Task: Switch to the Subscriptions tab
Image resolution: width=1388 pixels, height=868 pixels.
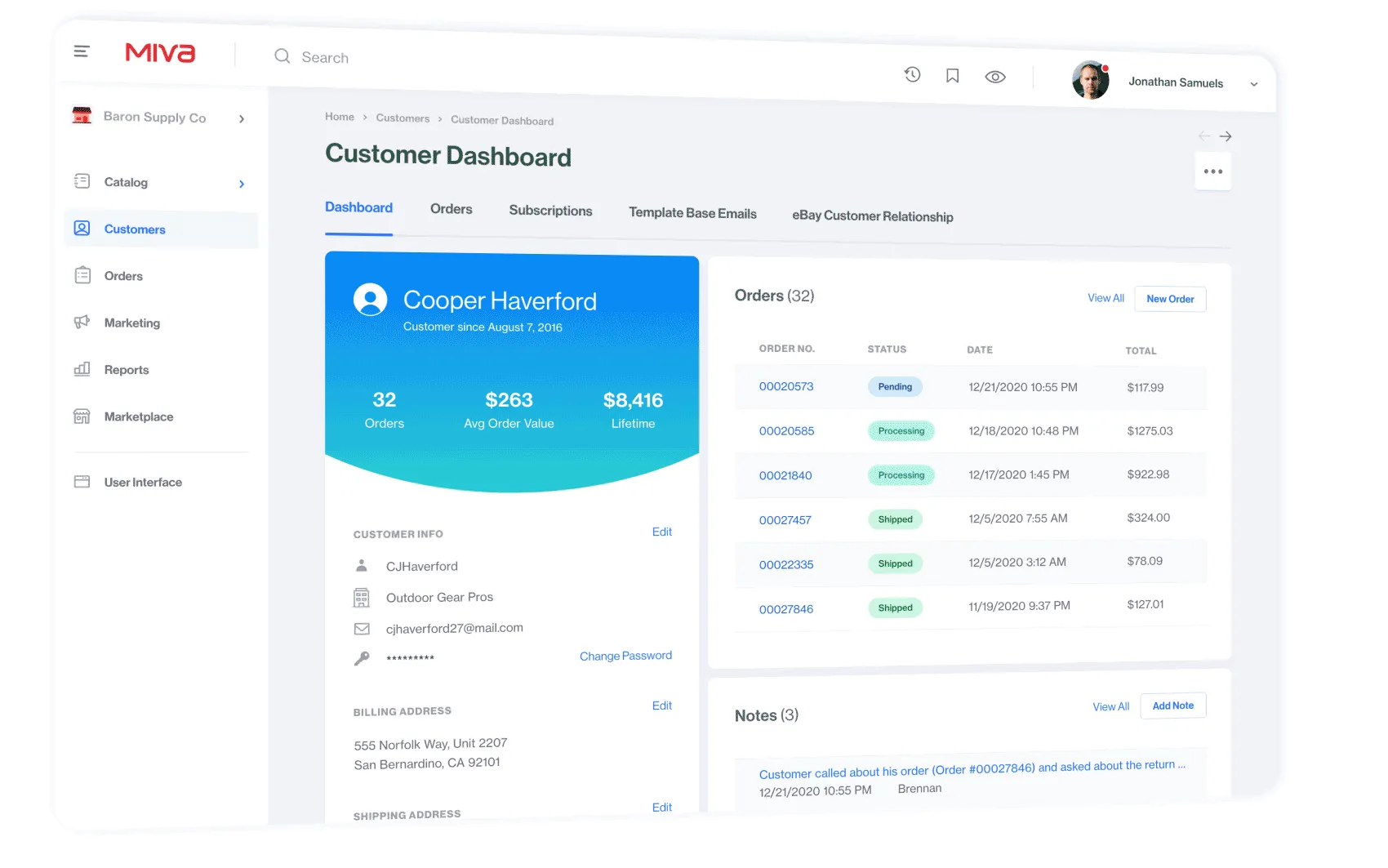Action: pos(550,211)
